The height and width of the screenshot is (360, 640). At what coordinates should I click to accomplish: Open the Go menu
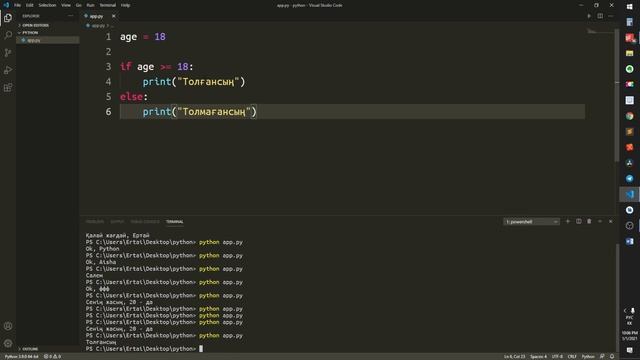(x=78, y=5)
